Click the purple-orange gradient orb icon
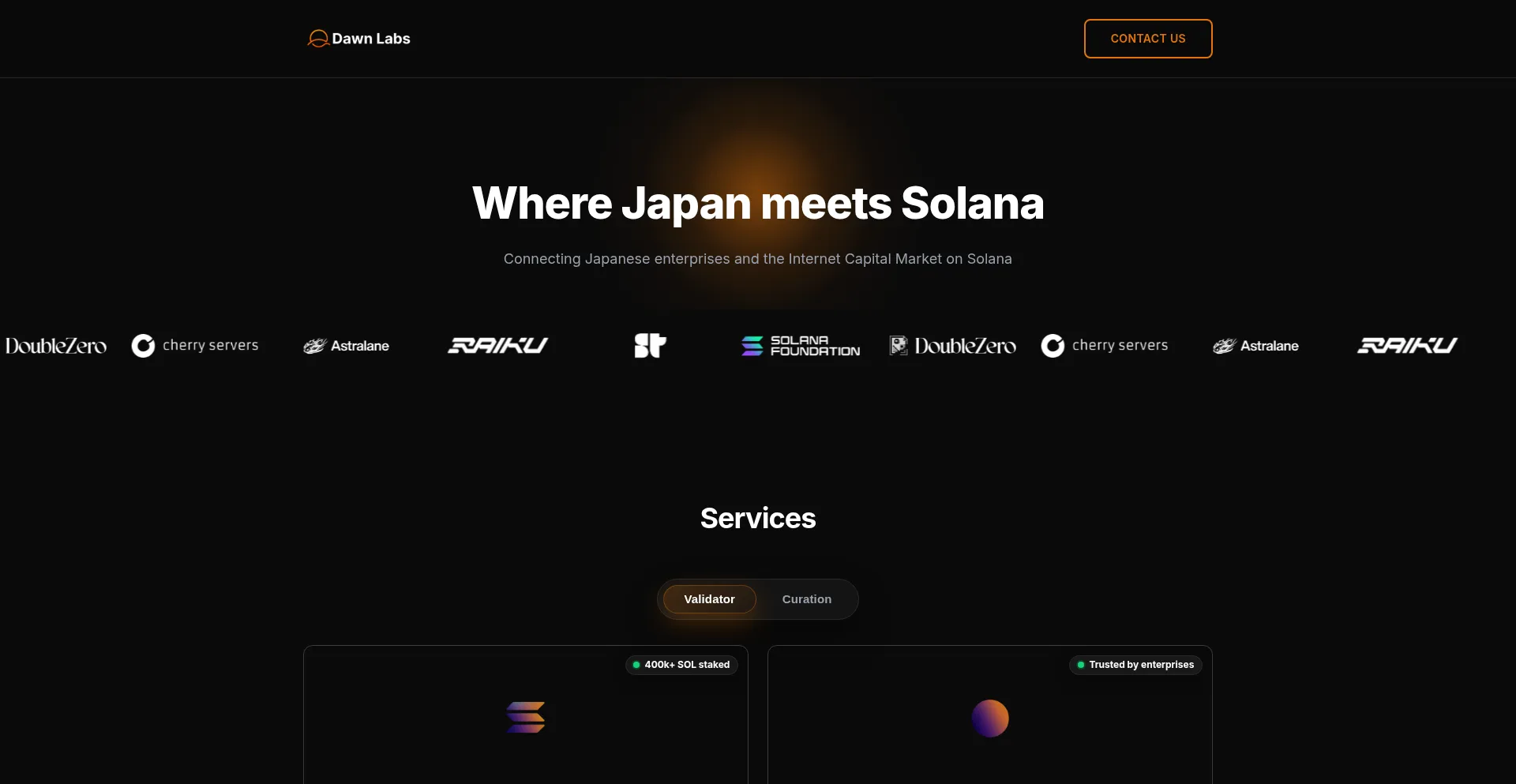Viewport: 1516px width, 784px height. [989, 718]
